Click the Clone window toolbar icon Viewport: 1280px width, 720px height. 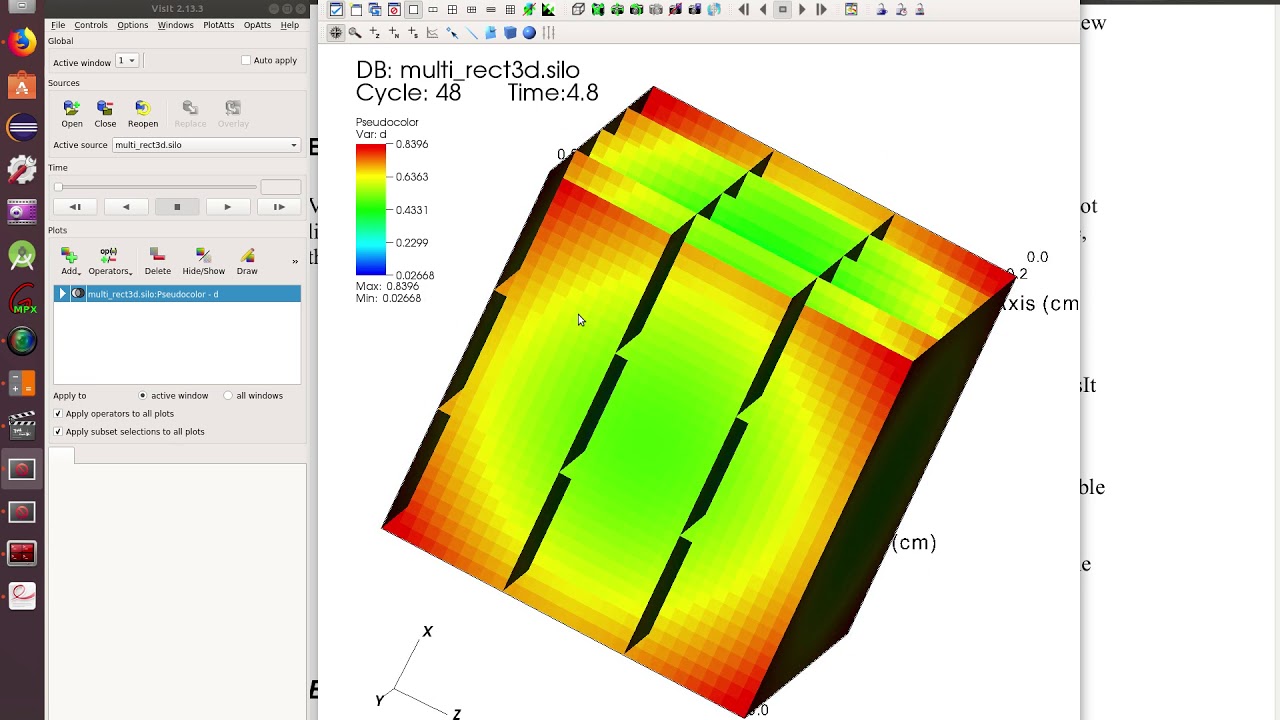coord(375,10)
